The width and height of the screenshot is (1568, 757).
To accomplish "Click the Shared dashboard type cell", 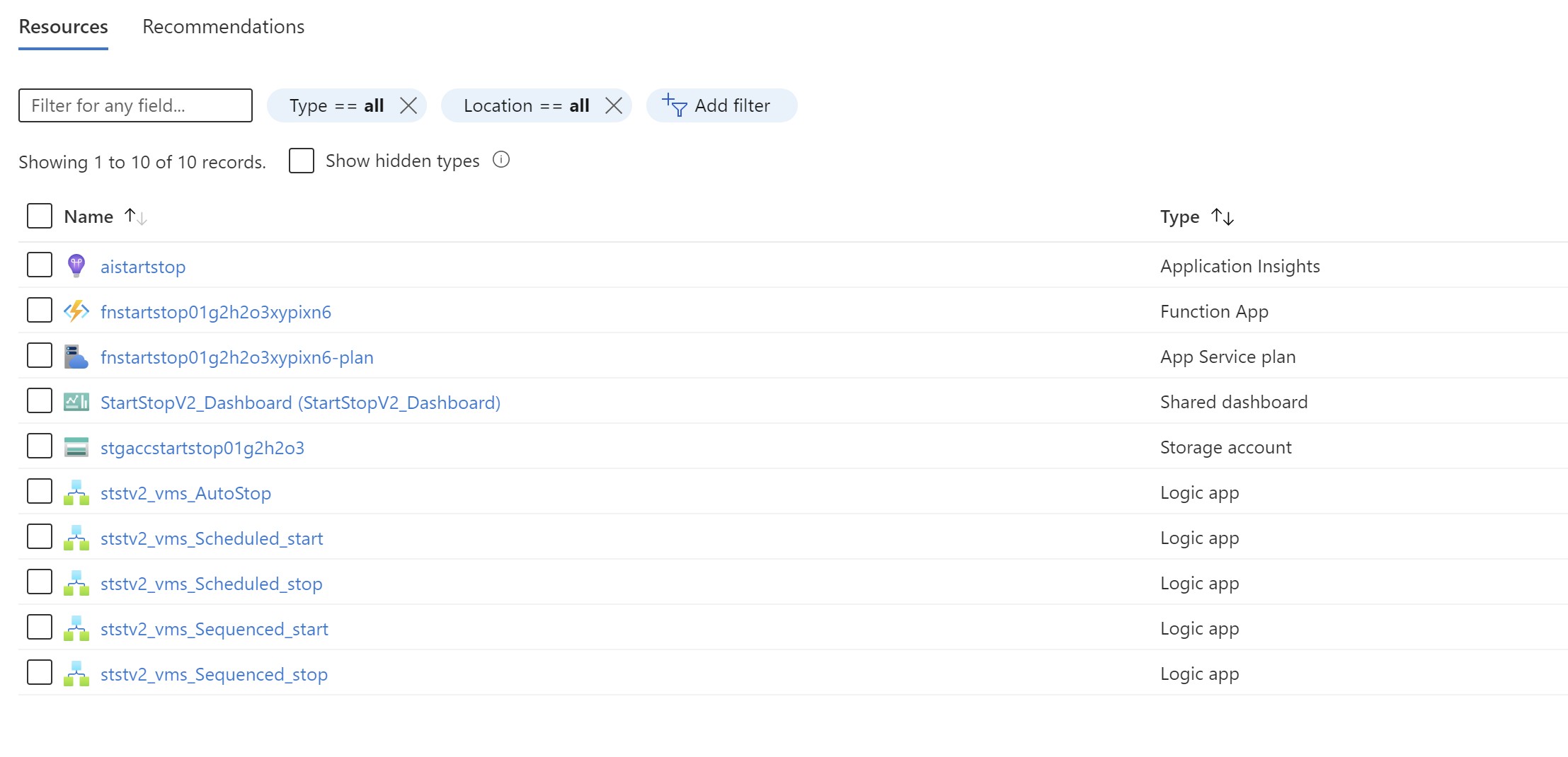I will click(1233, 402).
